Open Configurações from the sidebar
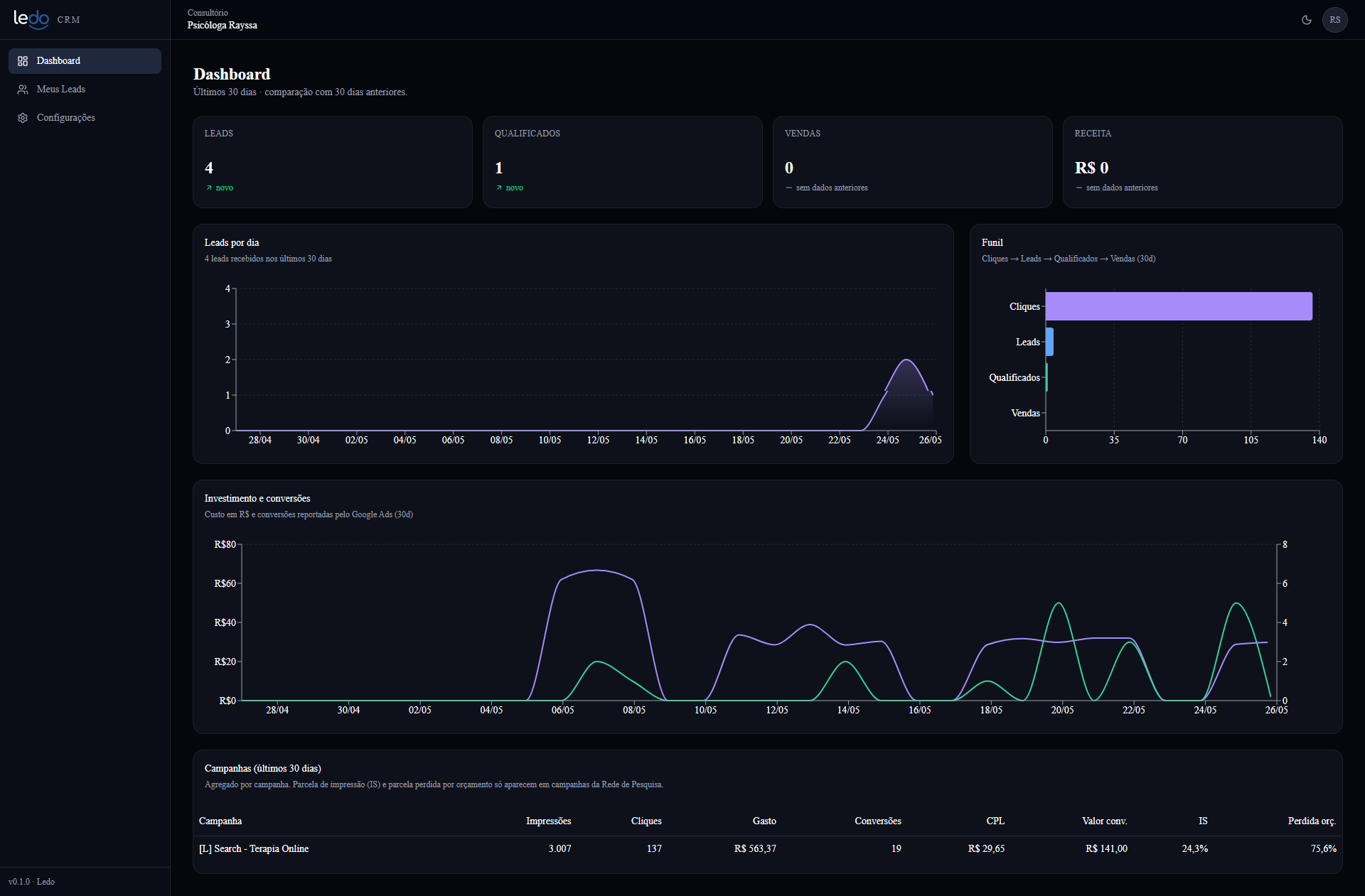This screenshot has height=896, width=1365. pyautogui.click(x=85, y=118)
